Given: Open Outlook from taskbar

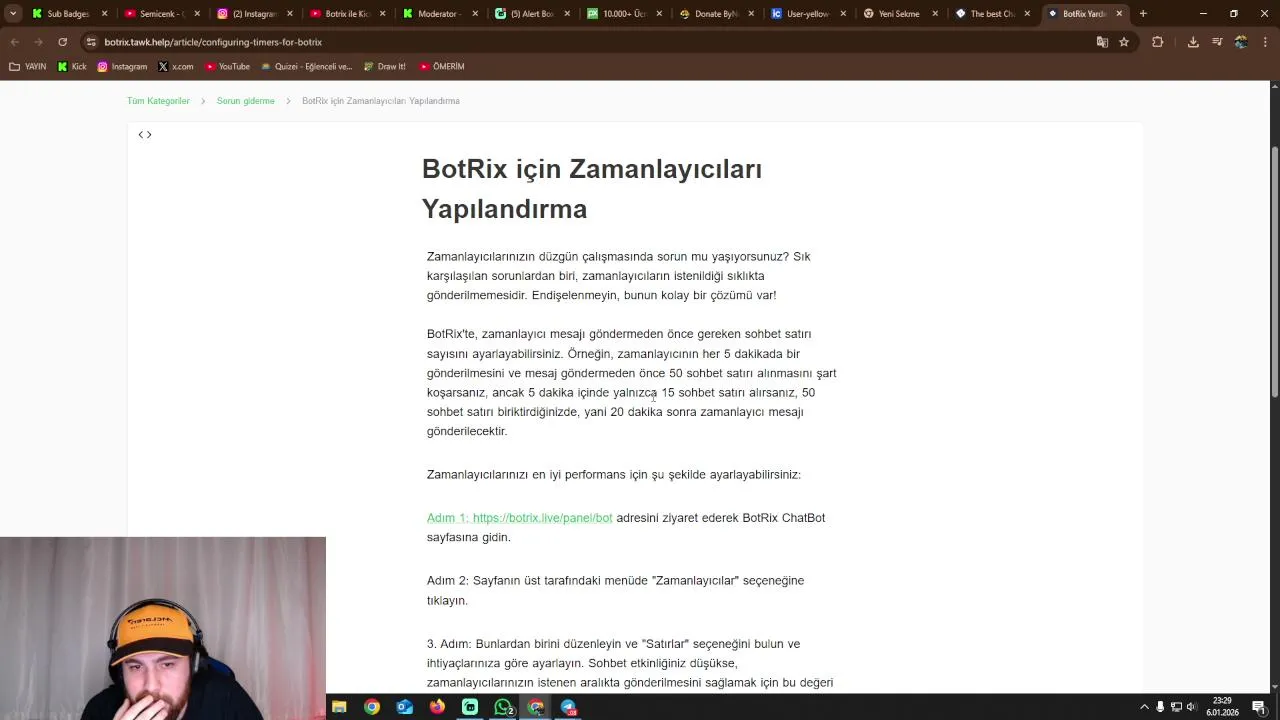Looking at the screenshot, I should pos(404,707).
